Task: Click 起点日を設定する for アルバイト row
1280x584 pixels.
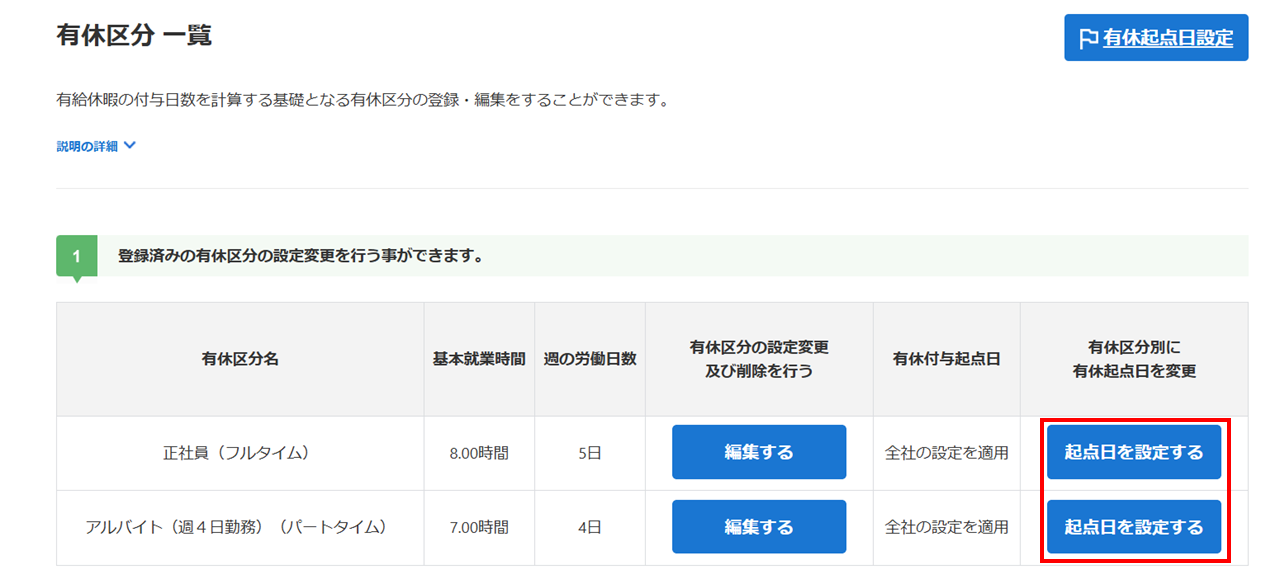Action: 1134,527
